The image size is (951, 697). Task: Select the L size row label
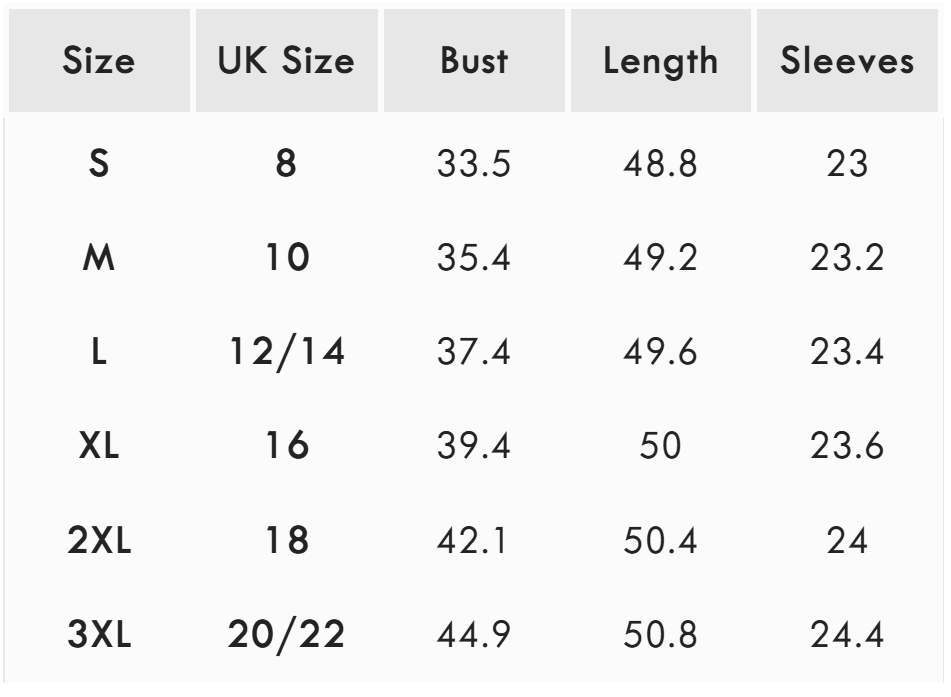[98, 353]
